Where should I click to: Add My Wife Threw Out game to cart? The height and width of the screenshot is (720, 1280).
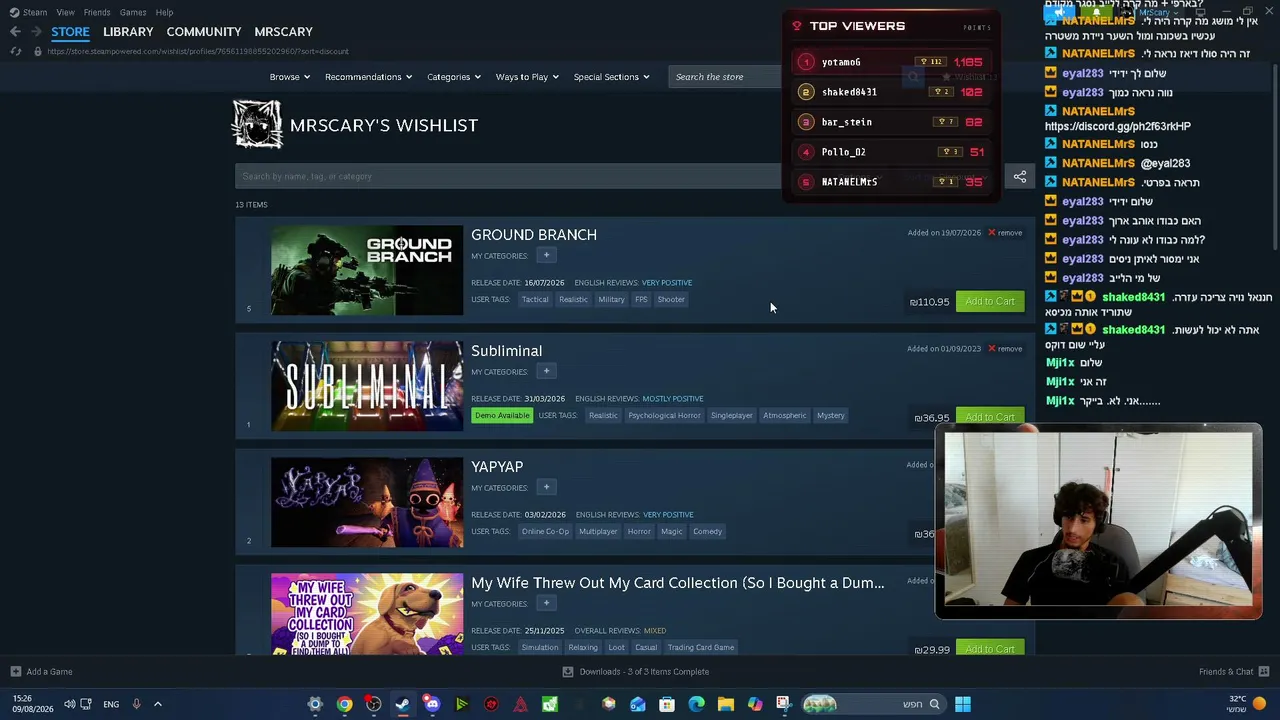(990, 649)
